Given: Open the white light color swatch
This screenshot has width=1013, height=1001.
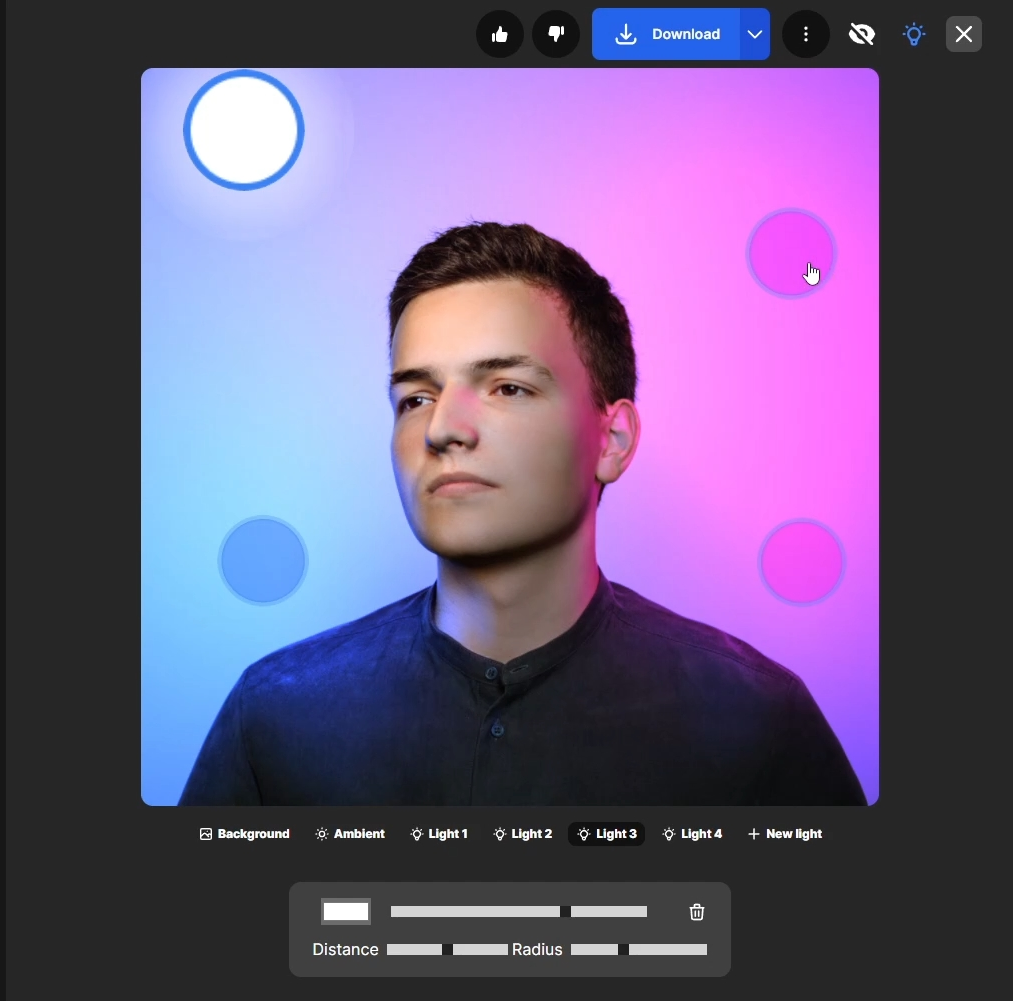Looking at the screenshot, I should point(346,911).
